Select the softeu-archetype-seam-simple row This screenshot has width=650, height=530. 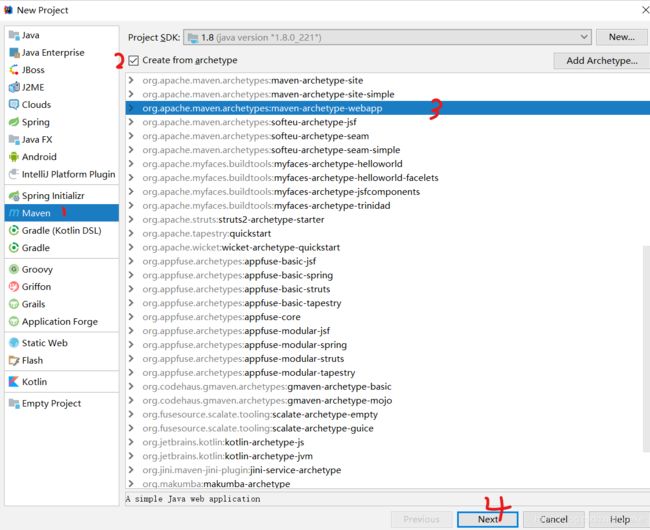tap(388, 150)
